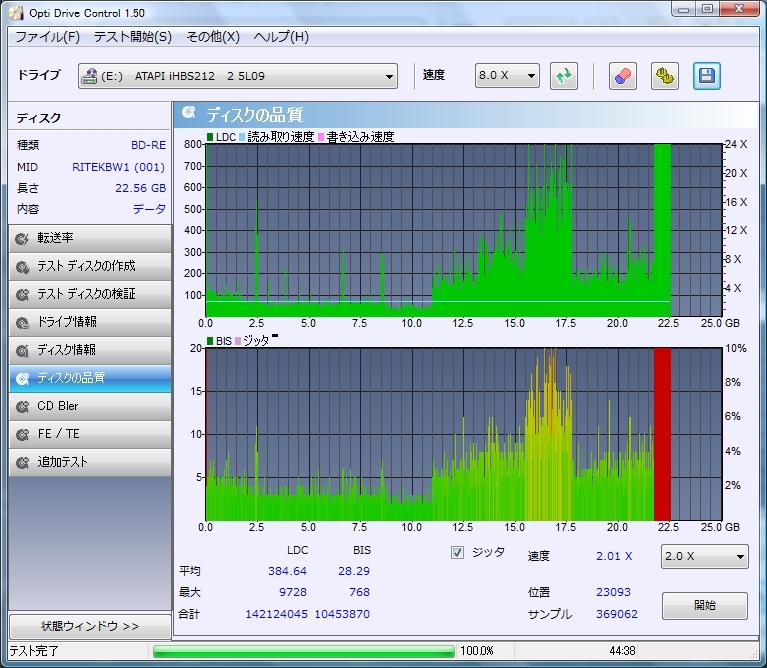767x668 pixels.
Task: Click the FE / TE sidebar icon
Action: pyautogui.click(x=23, y=435)
